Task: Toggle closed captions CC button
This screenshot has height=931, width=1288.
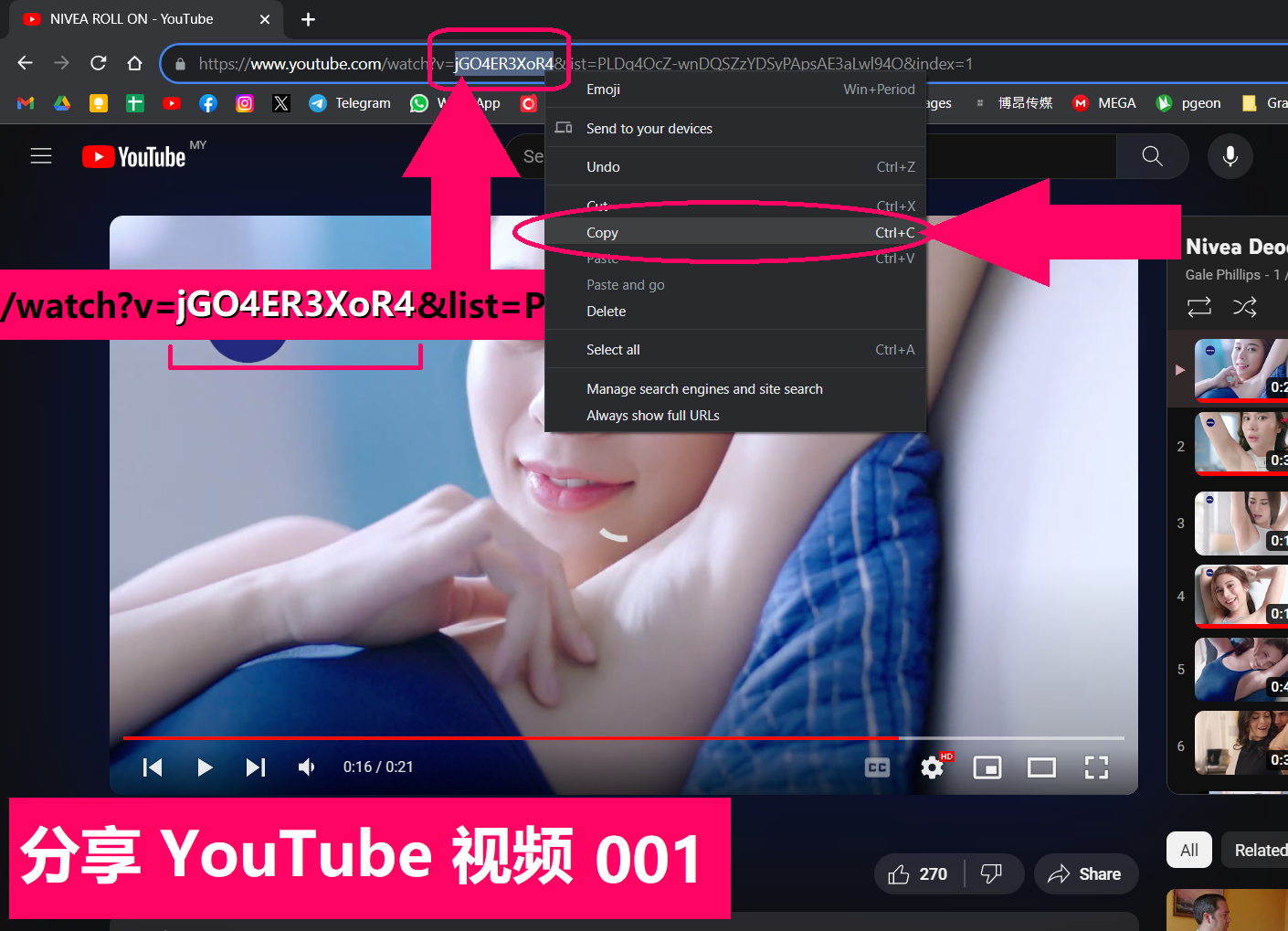Action: pyautogui.click(x=878, y=767)
